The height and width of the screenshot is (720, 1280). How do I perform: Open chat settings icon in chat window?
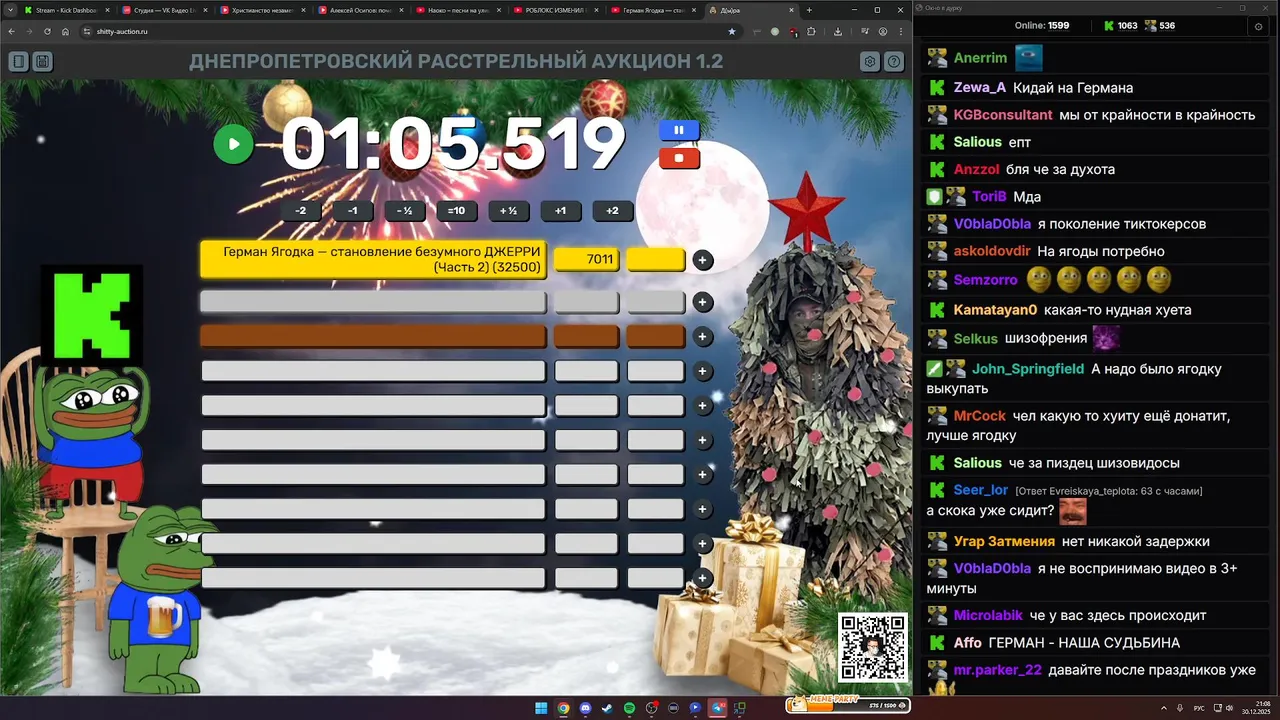1258,26
